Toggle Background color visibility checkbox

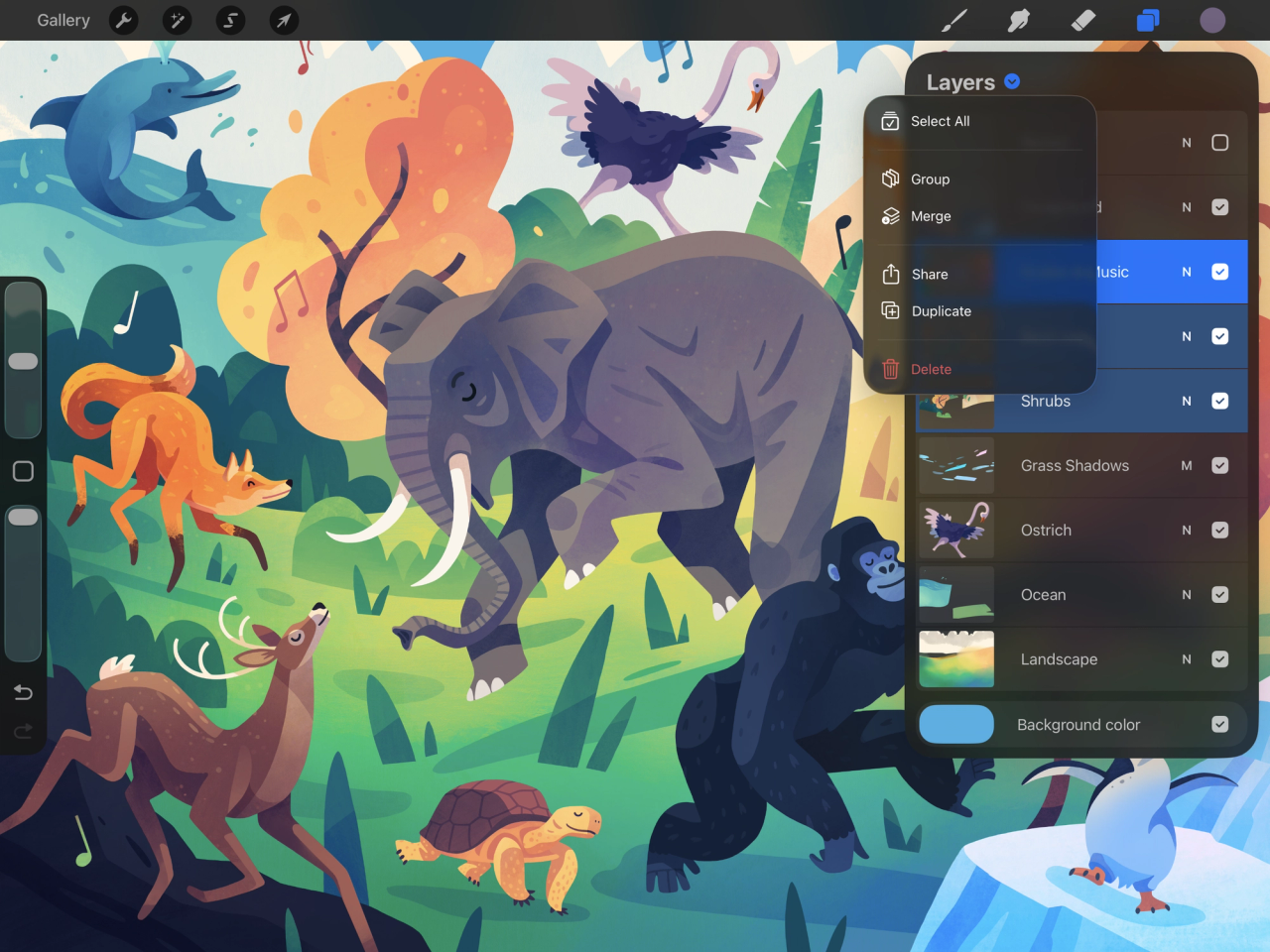(1220, 724)
